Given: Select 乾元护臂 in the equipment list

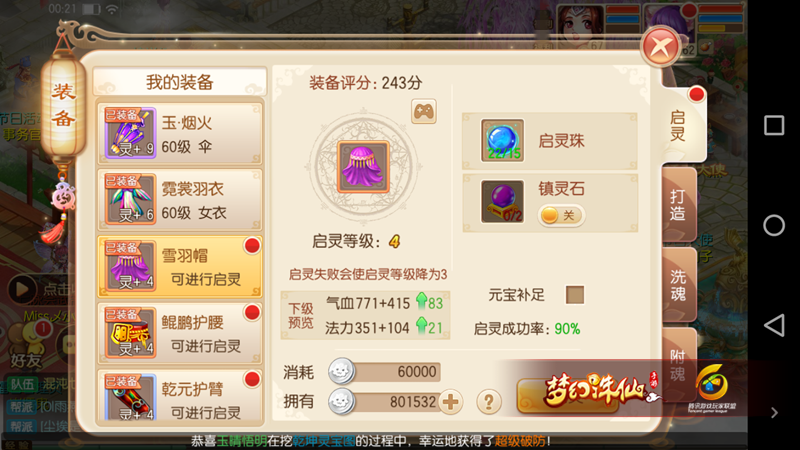Looking at the screenshot, I should (180, 396).
